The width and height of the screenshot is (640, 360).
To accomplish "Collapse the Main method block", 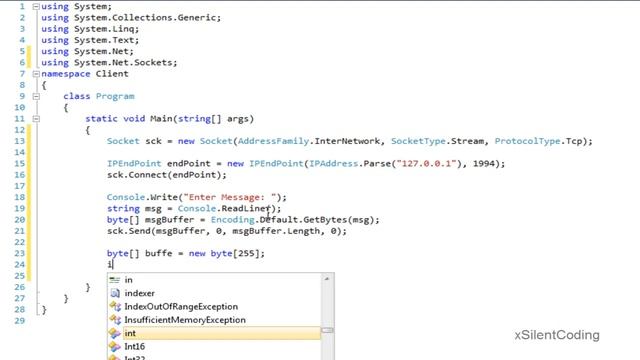I will click(x=36, y=119).
